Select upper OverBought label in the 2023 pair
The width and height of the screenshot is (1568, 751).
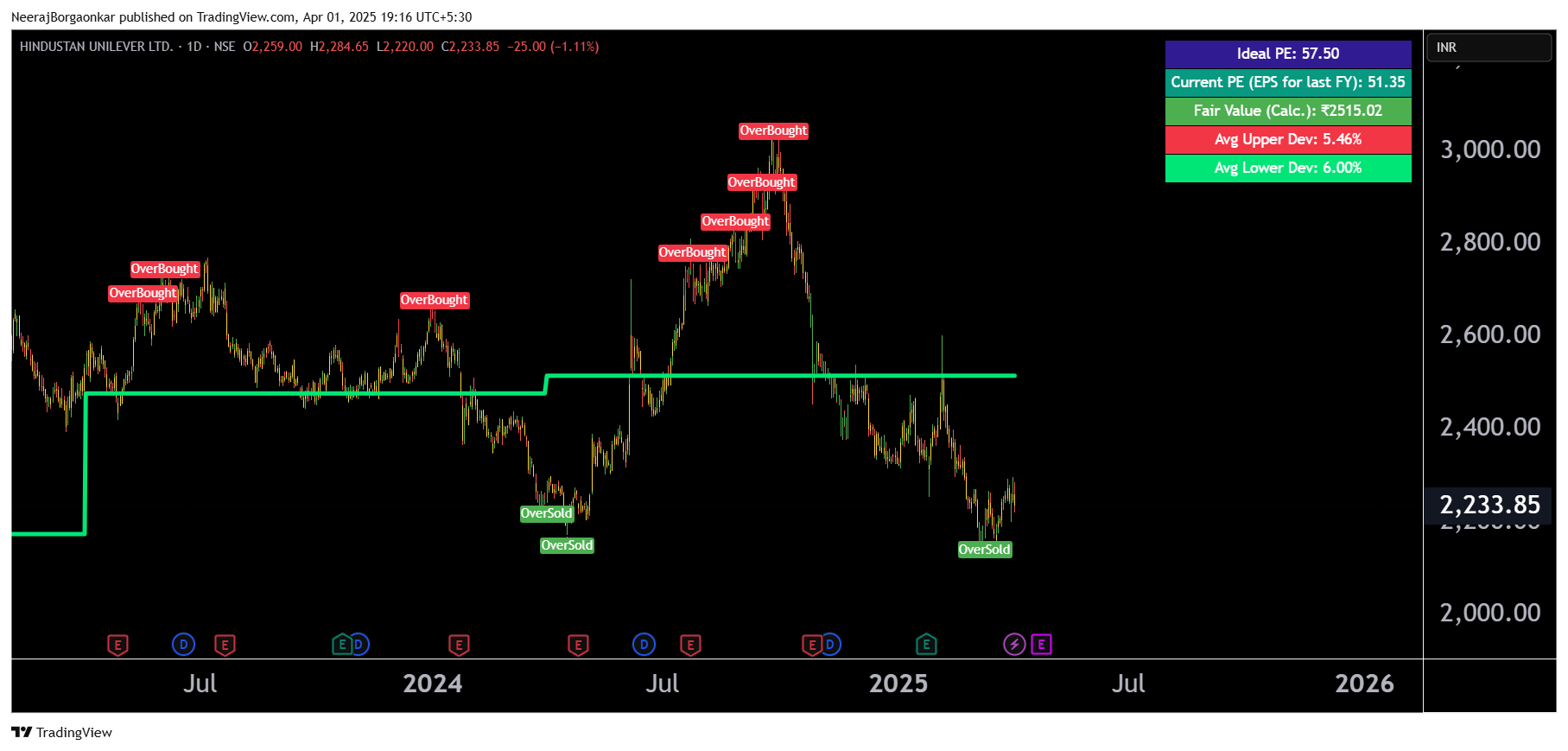pos(165,269)
